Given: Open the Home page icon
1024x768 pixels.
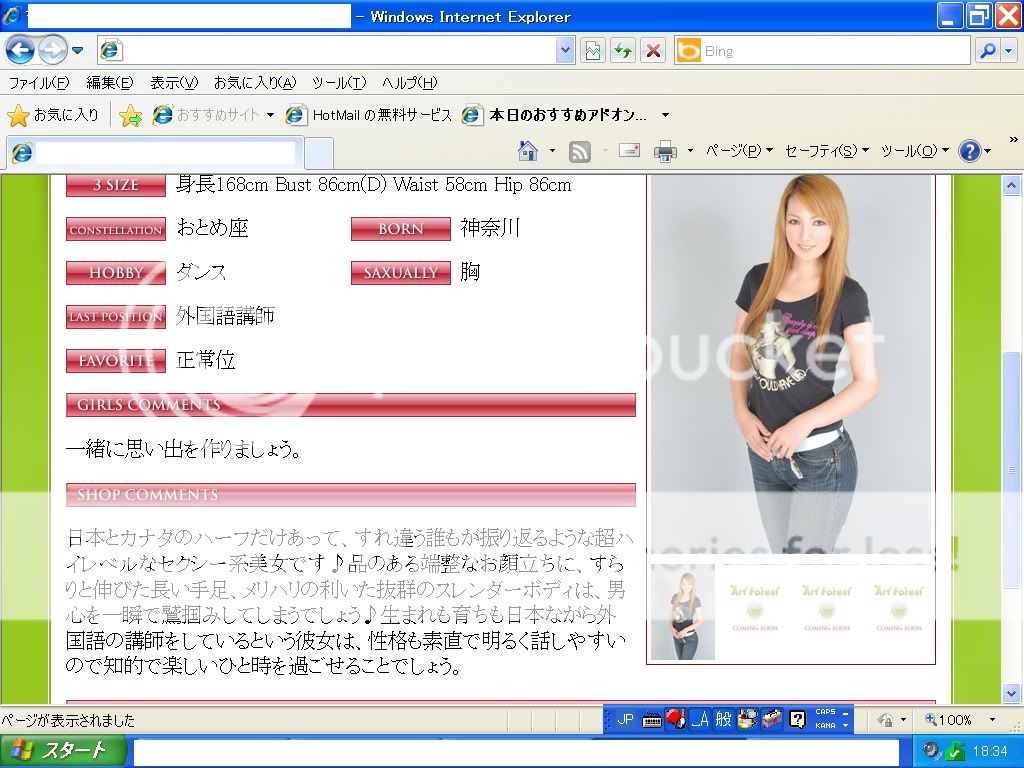Looking at the screenshot, I should [x=528, y=151].
